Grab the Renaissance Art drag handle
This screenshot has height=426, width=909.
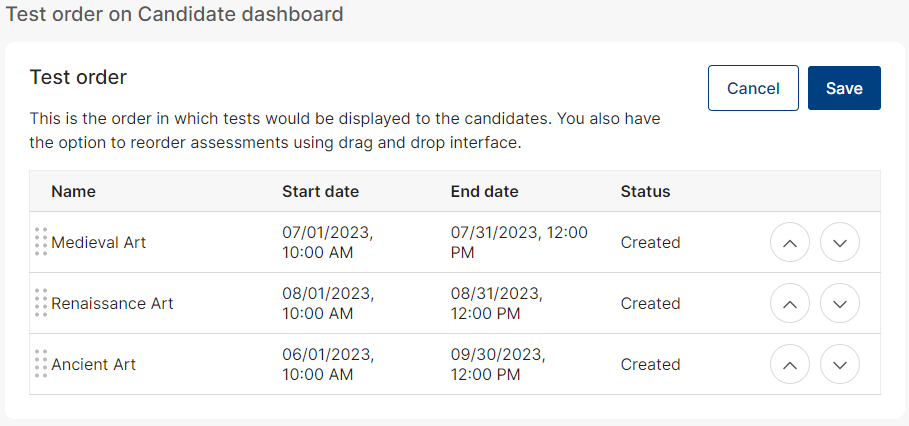(x=41, y=303)
